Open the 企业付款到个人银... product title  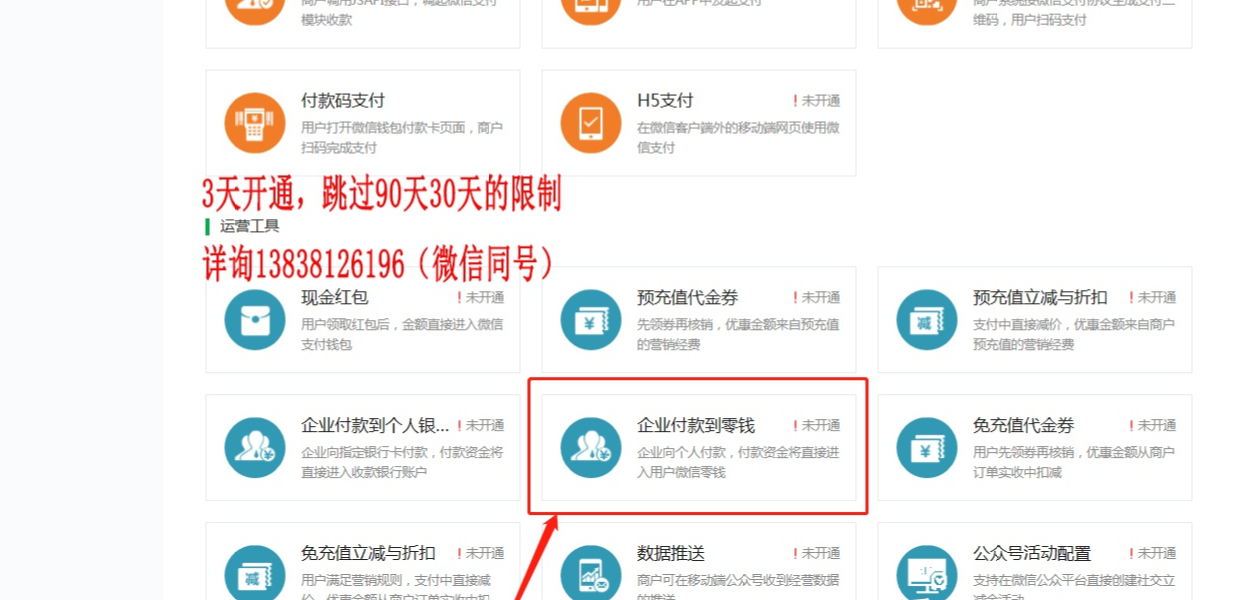[375, 426]
